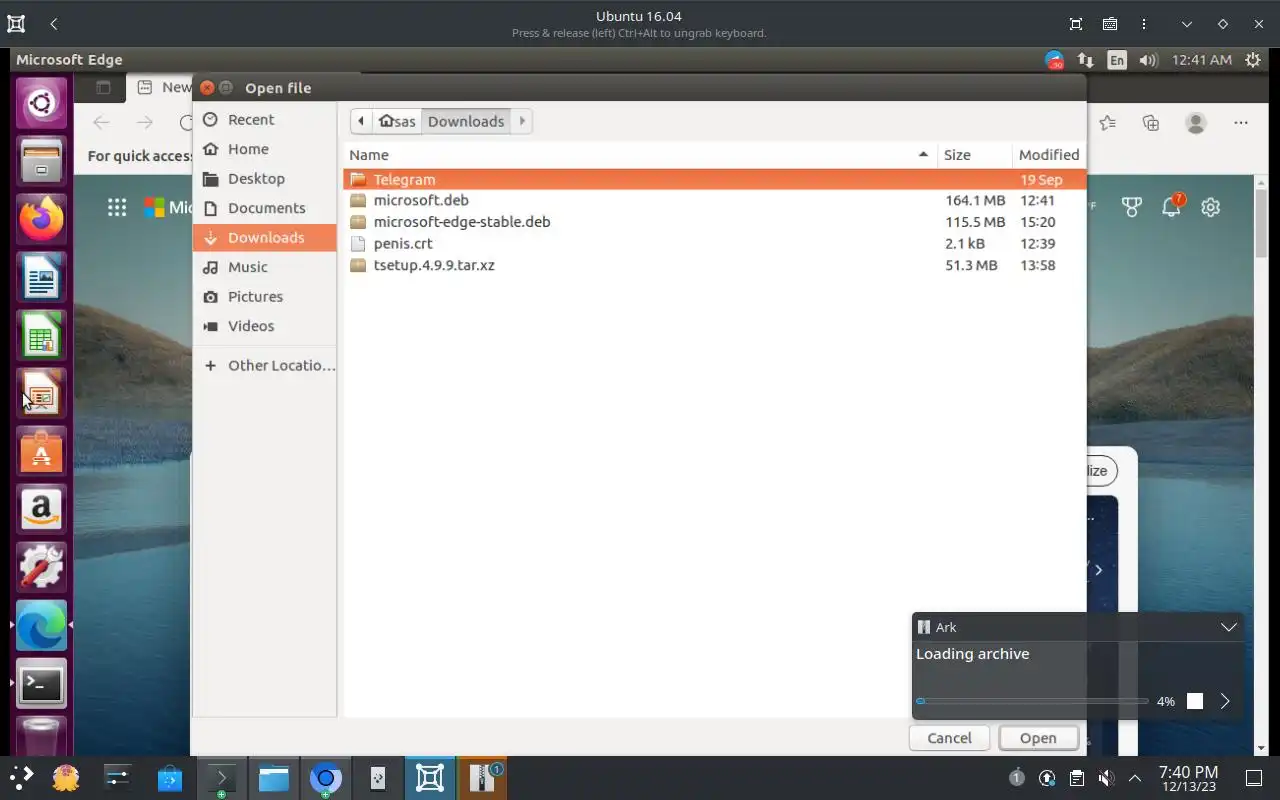
Task: Select microsoft.deb file
Action: point(714,200)
